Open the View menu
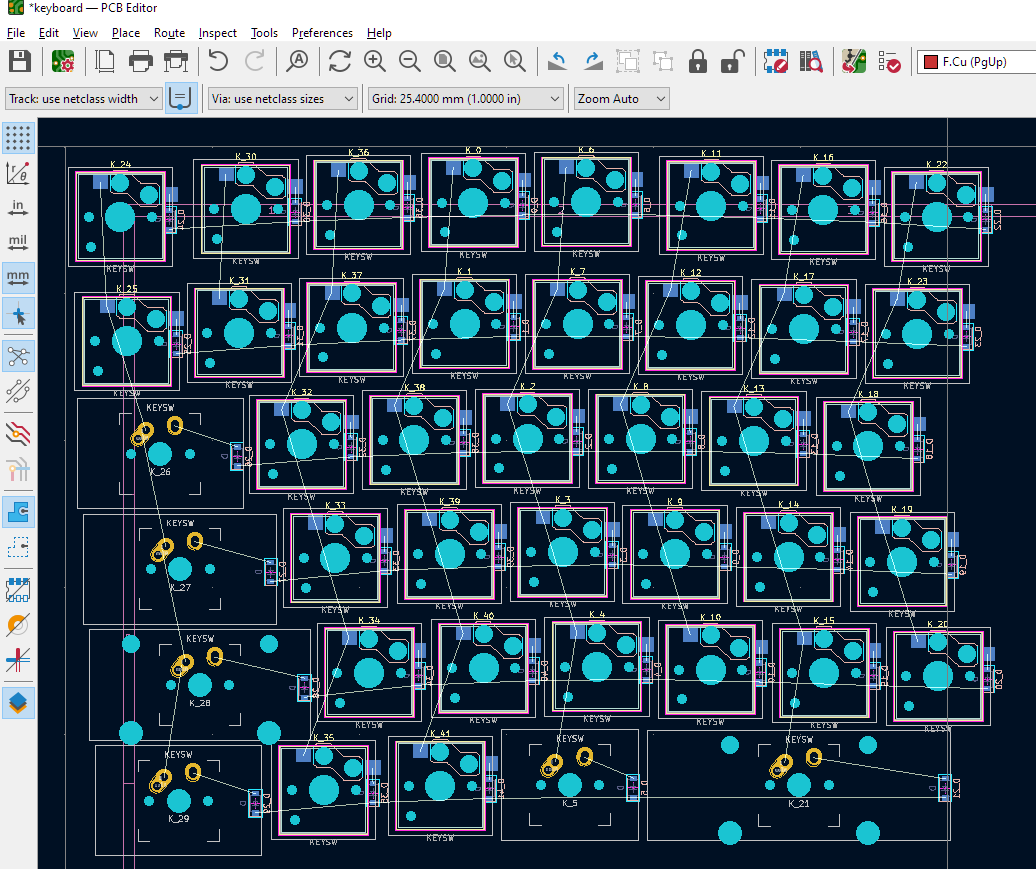The image size is (1036, 869). 85,32
